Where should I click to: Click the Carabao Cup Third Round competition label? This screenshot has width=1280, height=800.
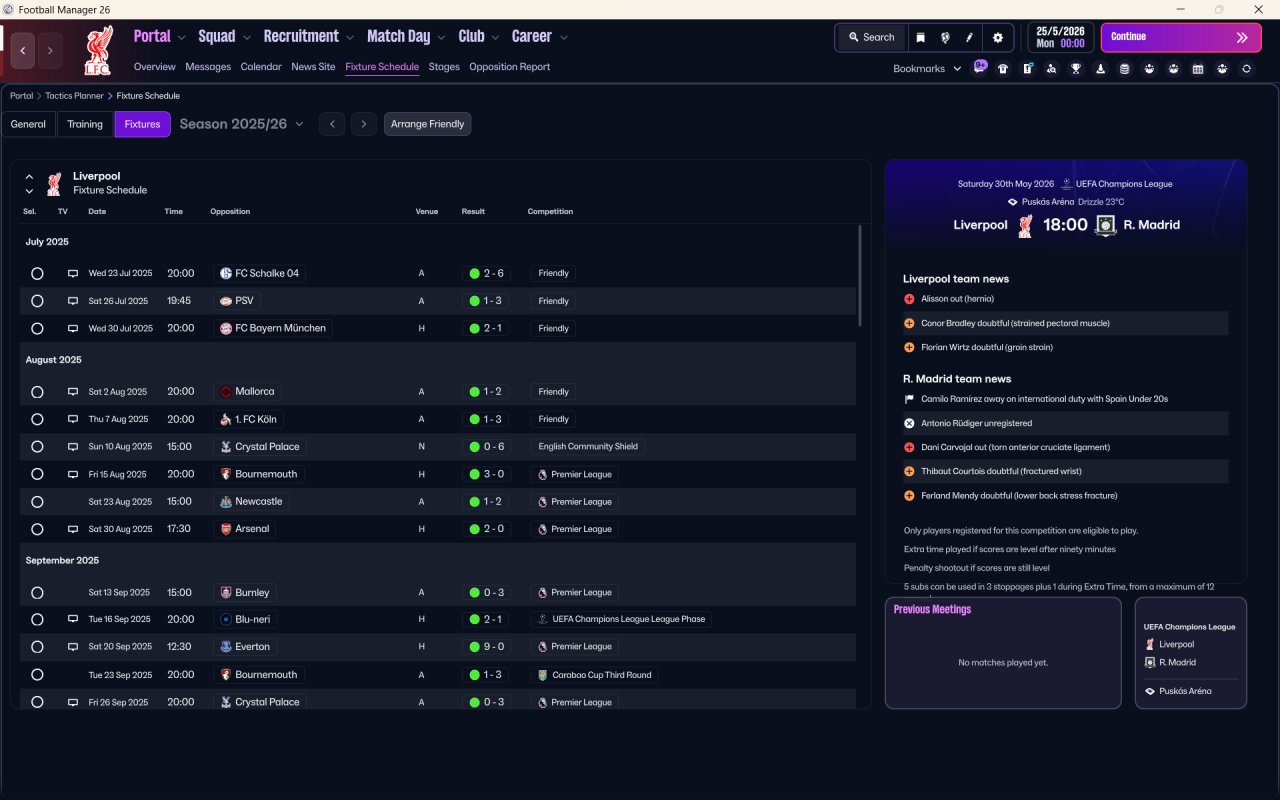pyautogui.click(x=594, y=675)
